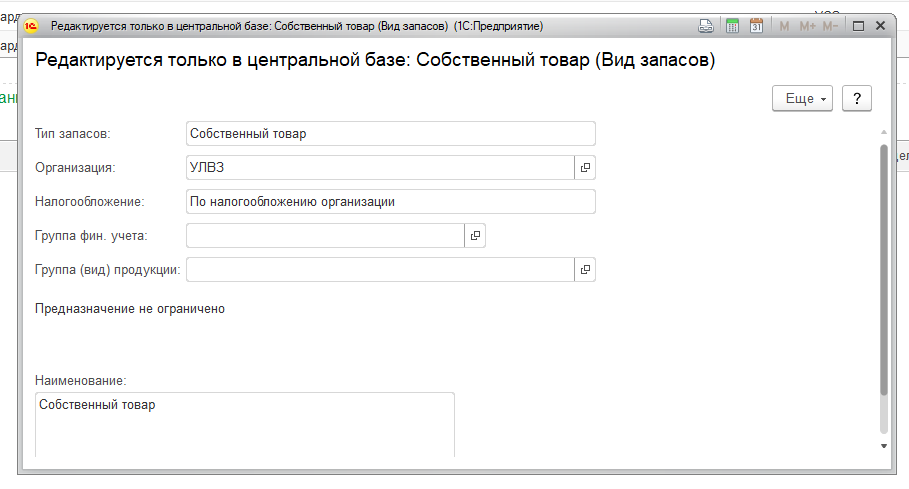Maximize the dialog window
Viewport: 909px width, 489px height.
(859, 26)
